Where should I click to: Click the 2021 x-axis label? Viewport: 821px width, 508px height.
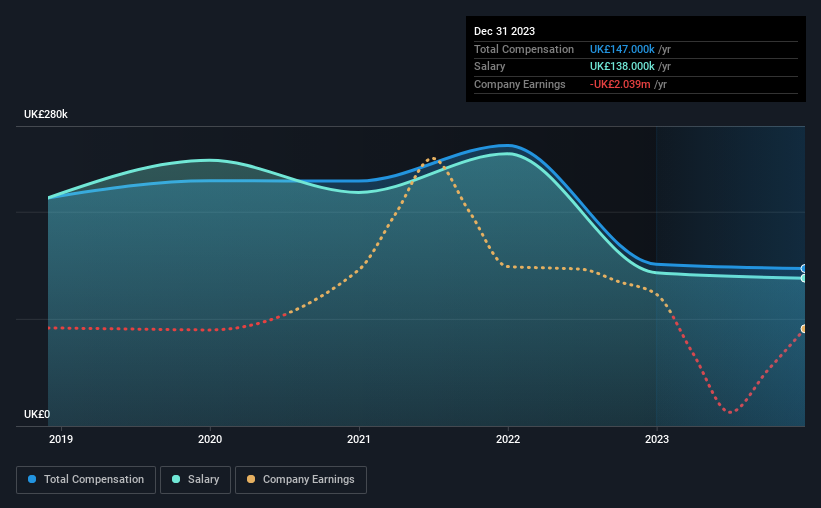click(x=359, y=439)
